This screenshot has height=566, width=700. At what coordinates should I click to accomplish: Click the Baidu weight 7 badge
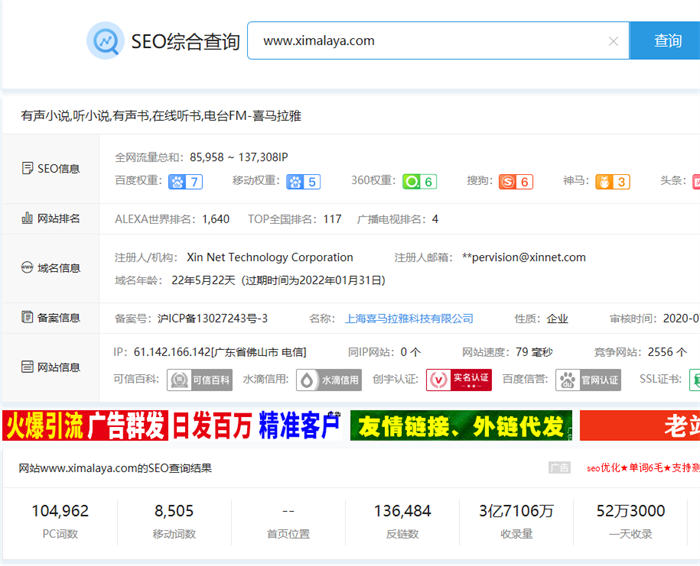[186, 181]
